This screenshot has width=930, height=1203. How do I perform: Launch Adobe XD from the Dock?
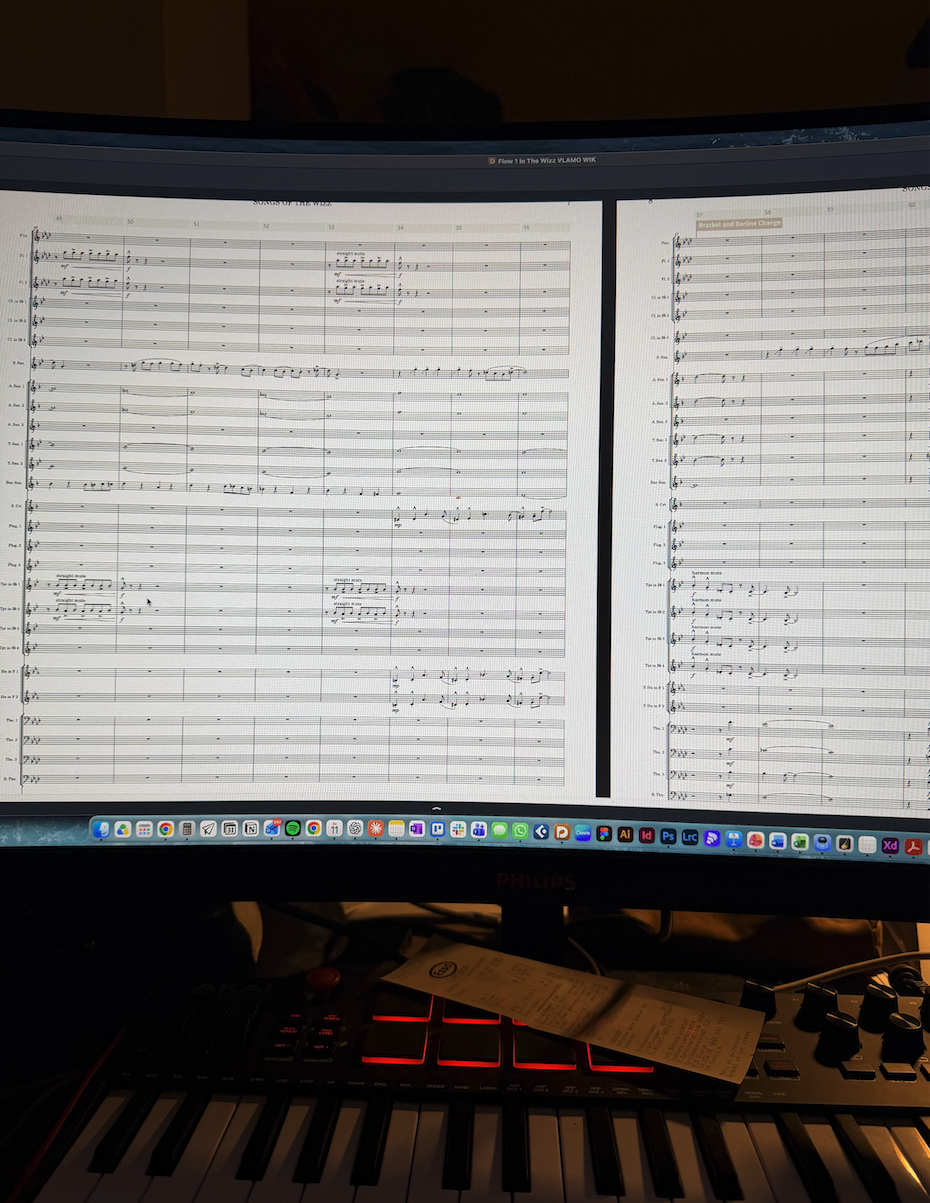[x=891, y=845]
